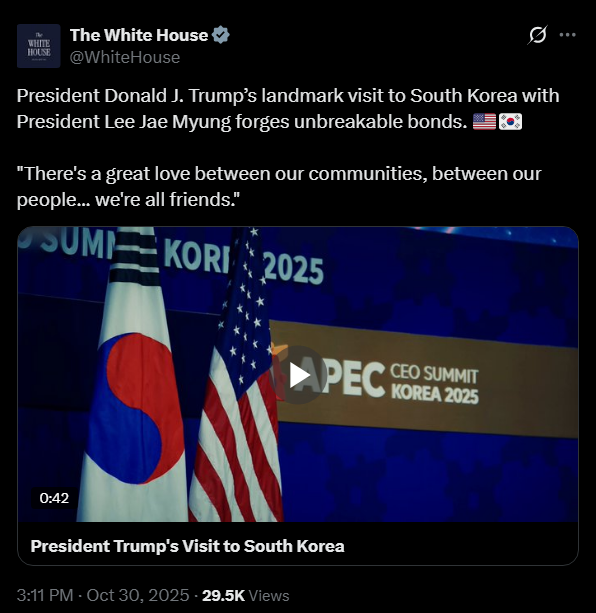
Task: Click the South Korea flag emoji
Action: pyautogui.click(x=510, y=122)
